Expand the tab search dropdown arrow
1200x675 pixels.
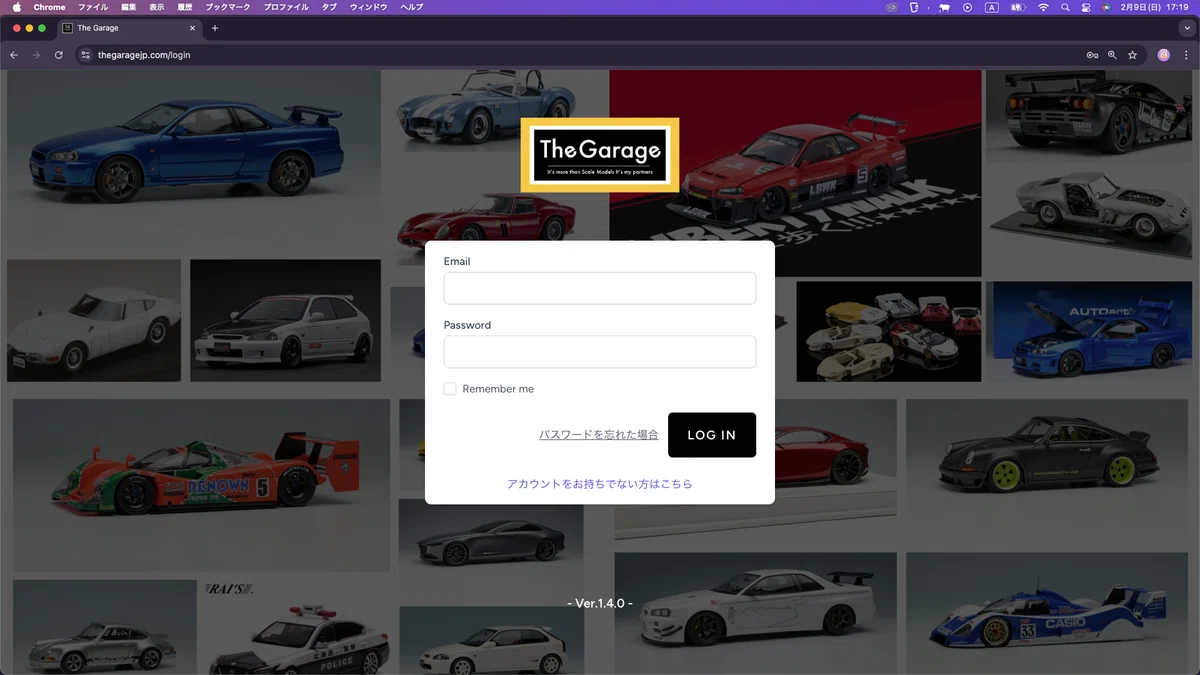(1187, 28)
